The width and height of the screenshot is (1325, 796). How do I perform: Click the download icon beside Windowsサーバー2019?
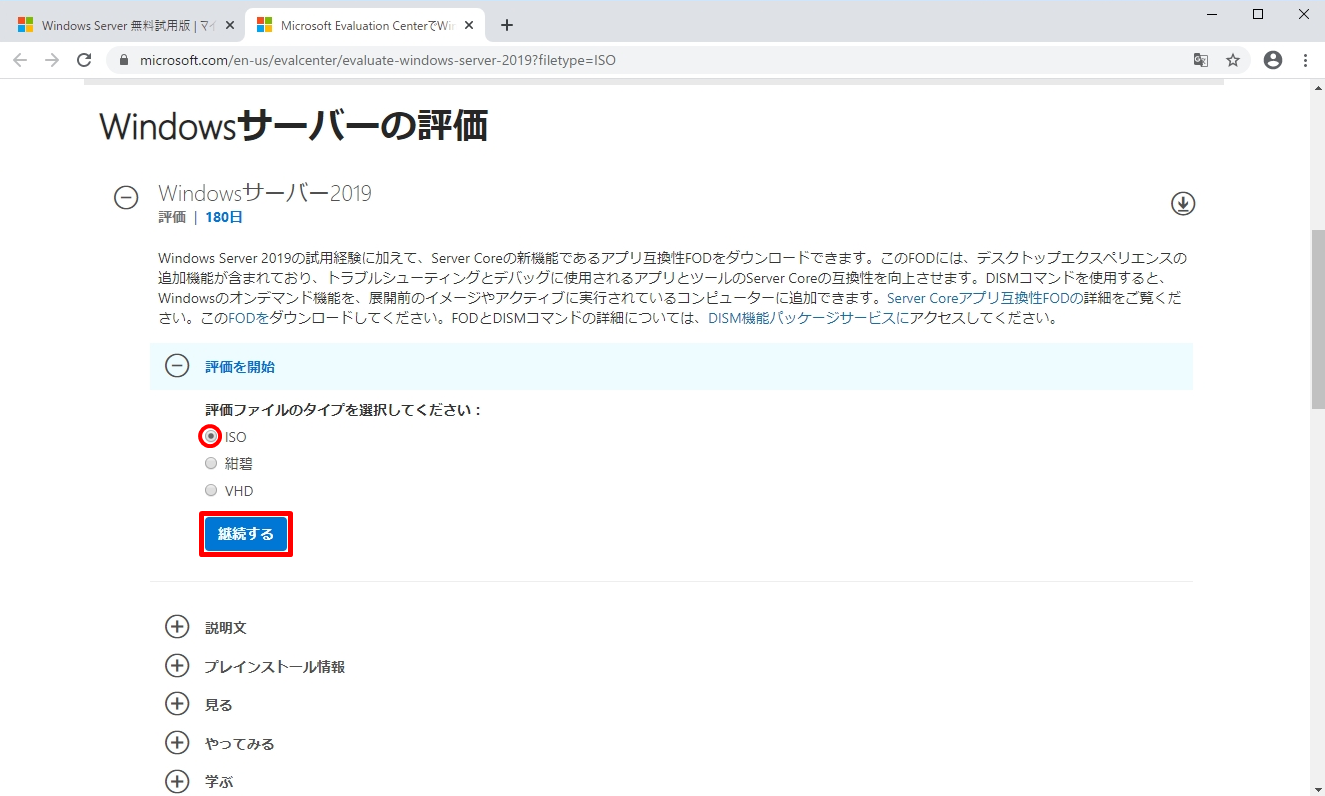click(1183, 204)
